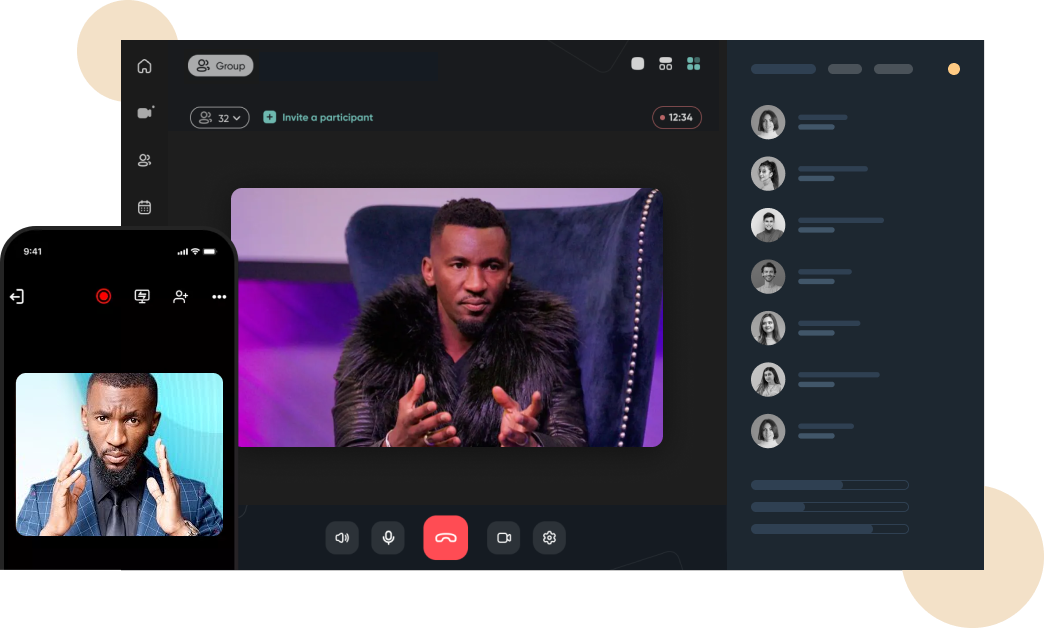Tap the screen share icon on phone
The width and height of the screenshot is (1044, 628).
[x=142, y=296]
